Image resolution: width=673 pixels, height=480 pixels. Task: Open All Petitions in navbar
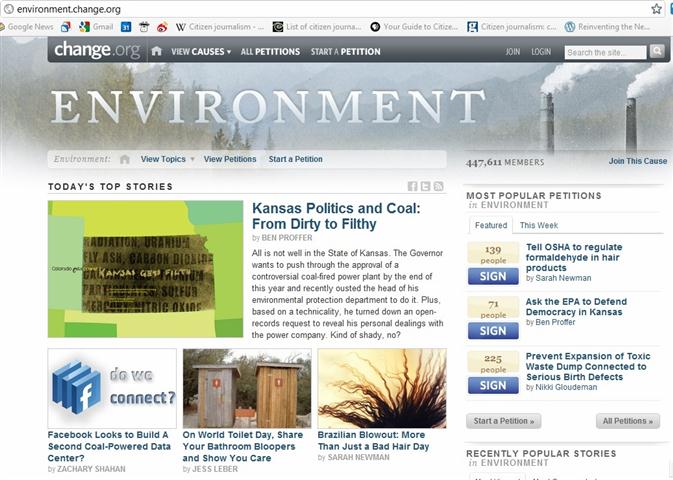pos(270,52)
